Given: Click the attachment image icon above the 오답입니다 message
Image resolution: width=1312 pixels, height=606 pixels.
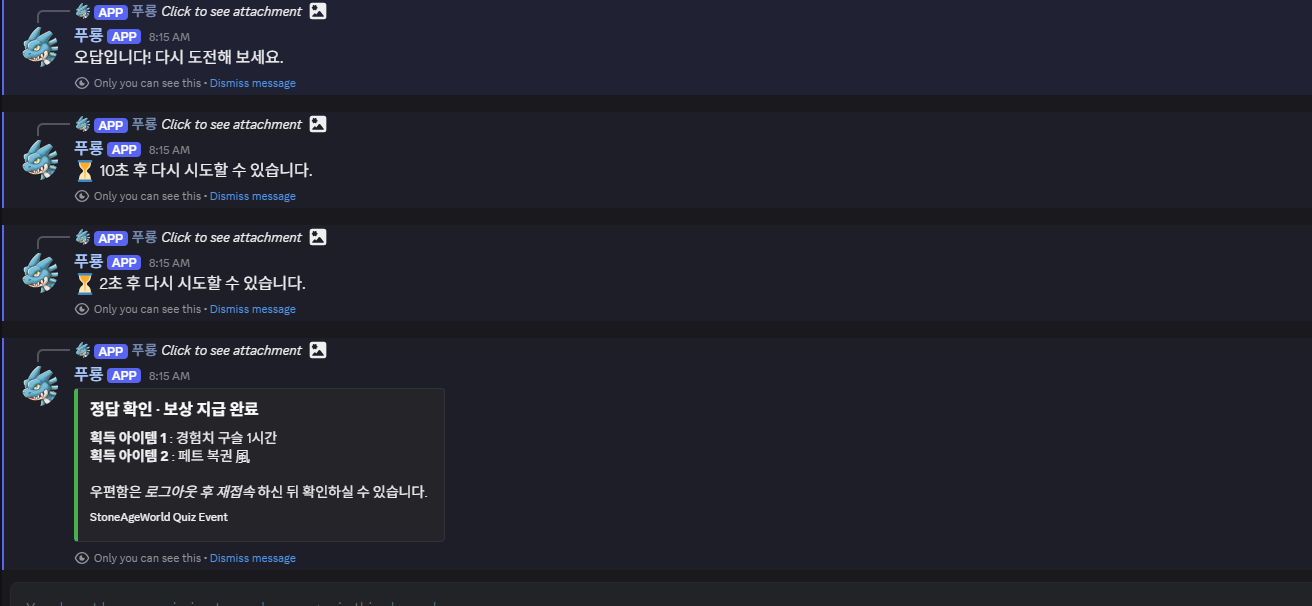Looking at the screenshot, I should (x=318, y=11).
